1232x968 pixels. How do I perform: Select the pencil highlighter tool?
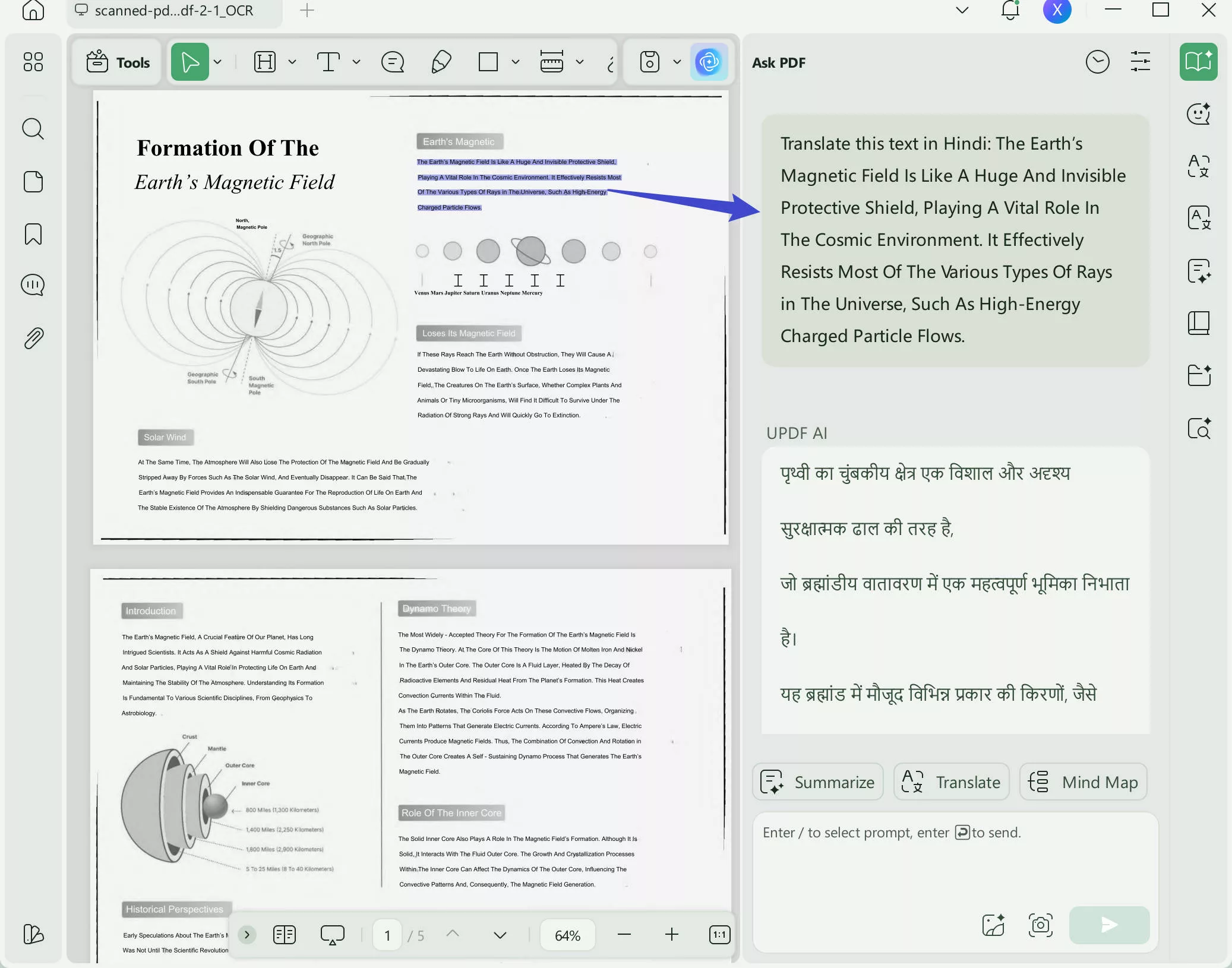click(x=441, y=62)
